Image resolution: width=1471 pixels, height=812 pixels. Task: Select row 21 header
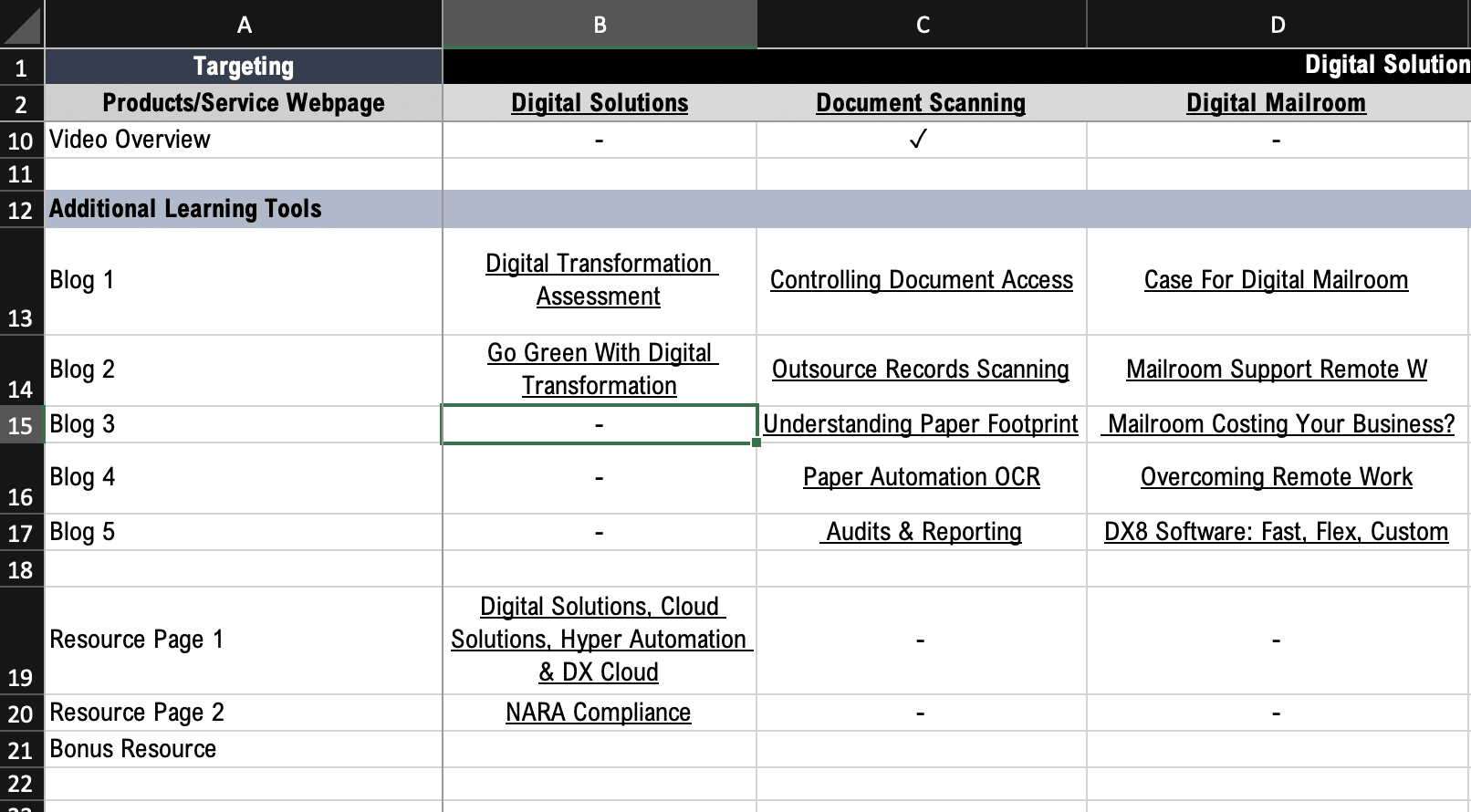[x=22, y=750]
